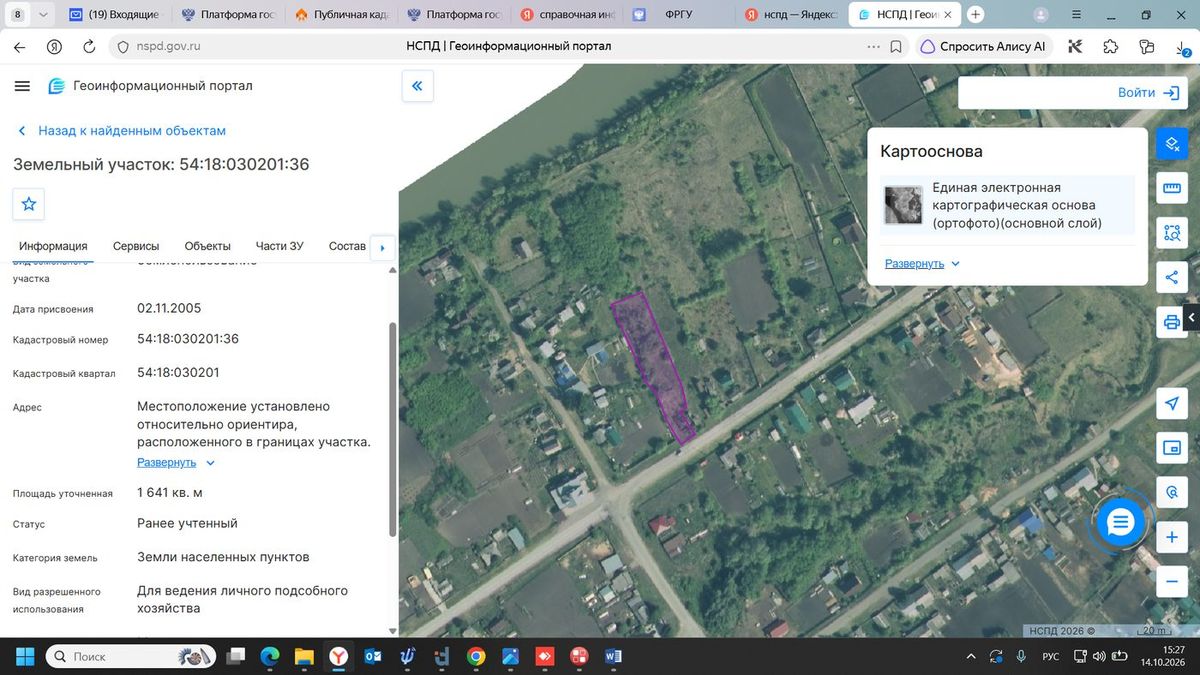Open Windows Start menu

[x=25, y=656]
